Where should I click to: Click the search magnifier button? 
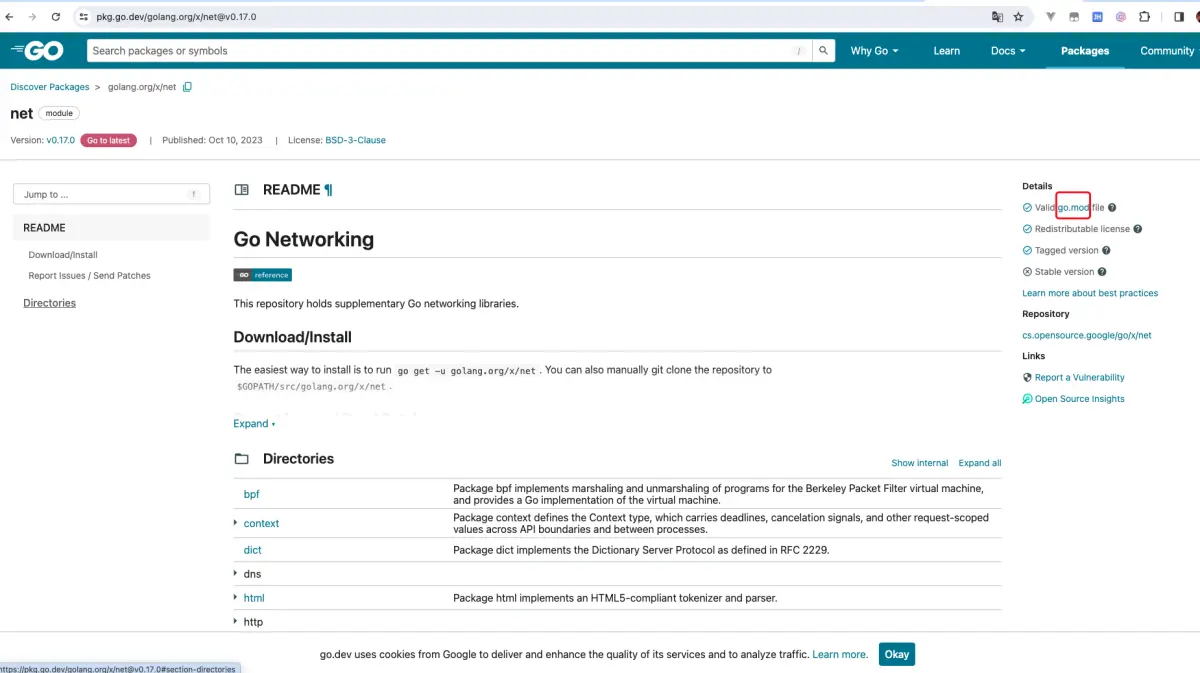823,51
